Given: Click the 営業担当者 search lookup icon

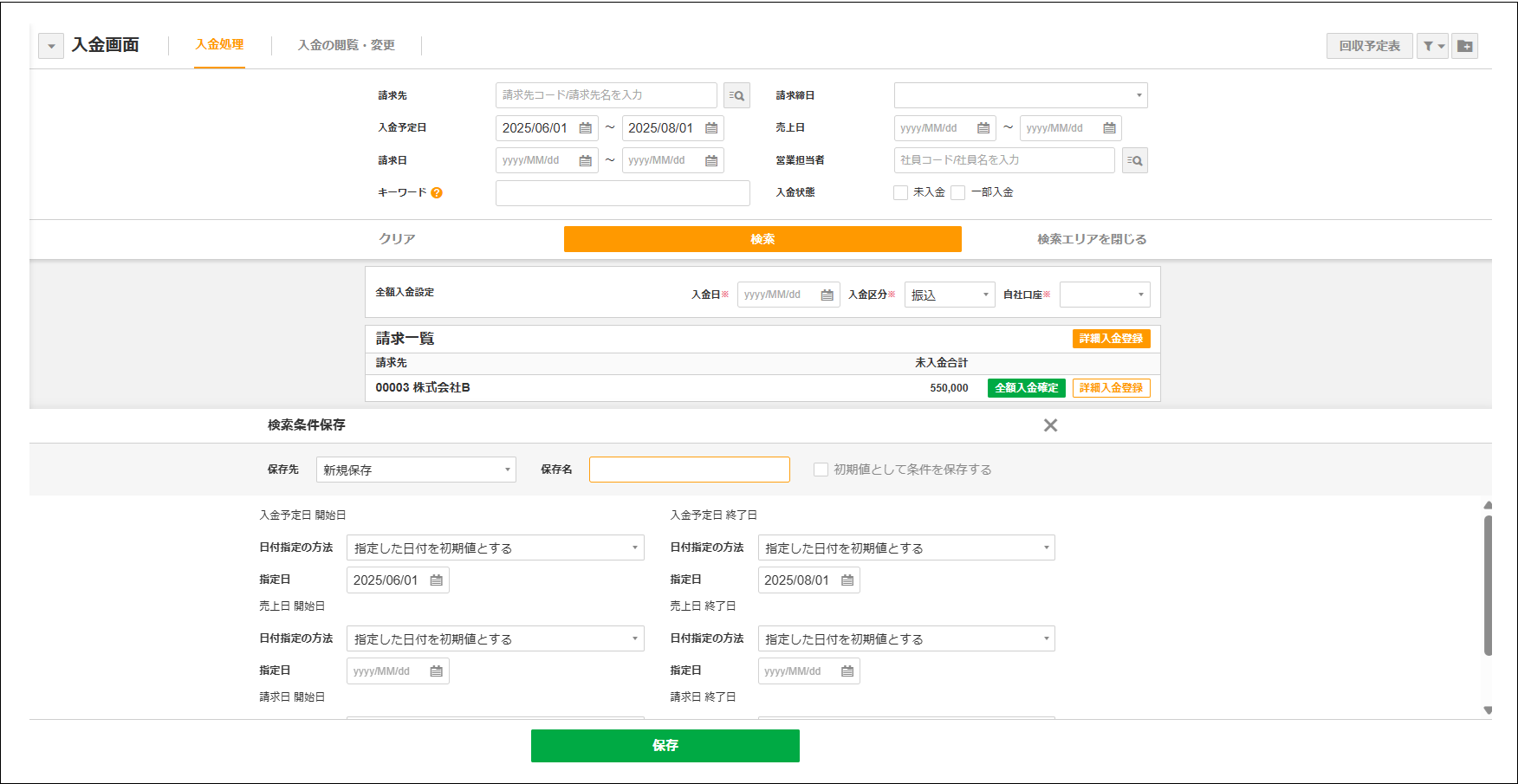Looking at the screenshot, I should pyautogui.click(x=1134, y=160).
